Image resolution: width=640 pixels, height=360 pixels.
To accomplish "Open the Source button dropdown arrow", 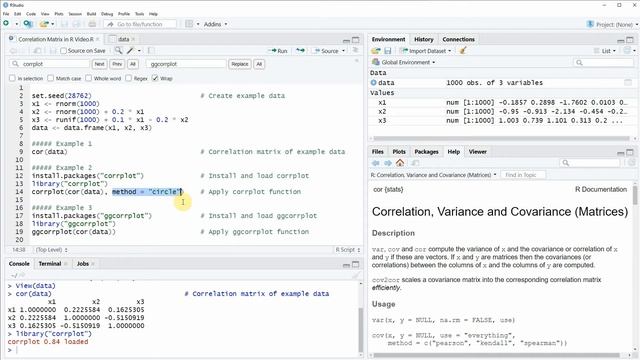I will point(343,51).
